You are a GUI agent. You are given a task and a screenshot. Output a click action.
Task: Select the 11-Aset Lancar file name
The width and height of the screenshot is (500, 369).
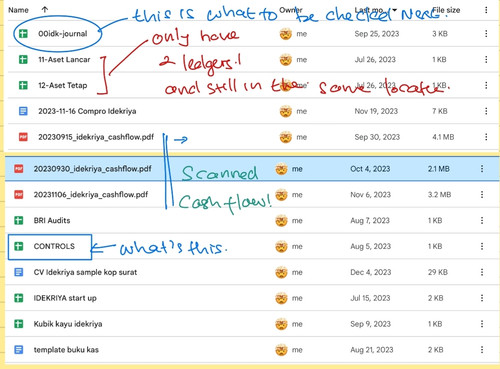[x=64, y=60]
